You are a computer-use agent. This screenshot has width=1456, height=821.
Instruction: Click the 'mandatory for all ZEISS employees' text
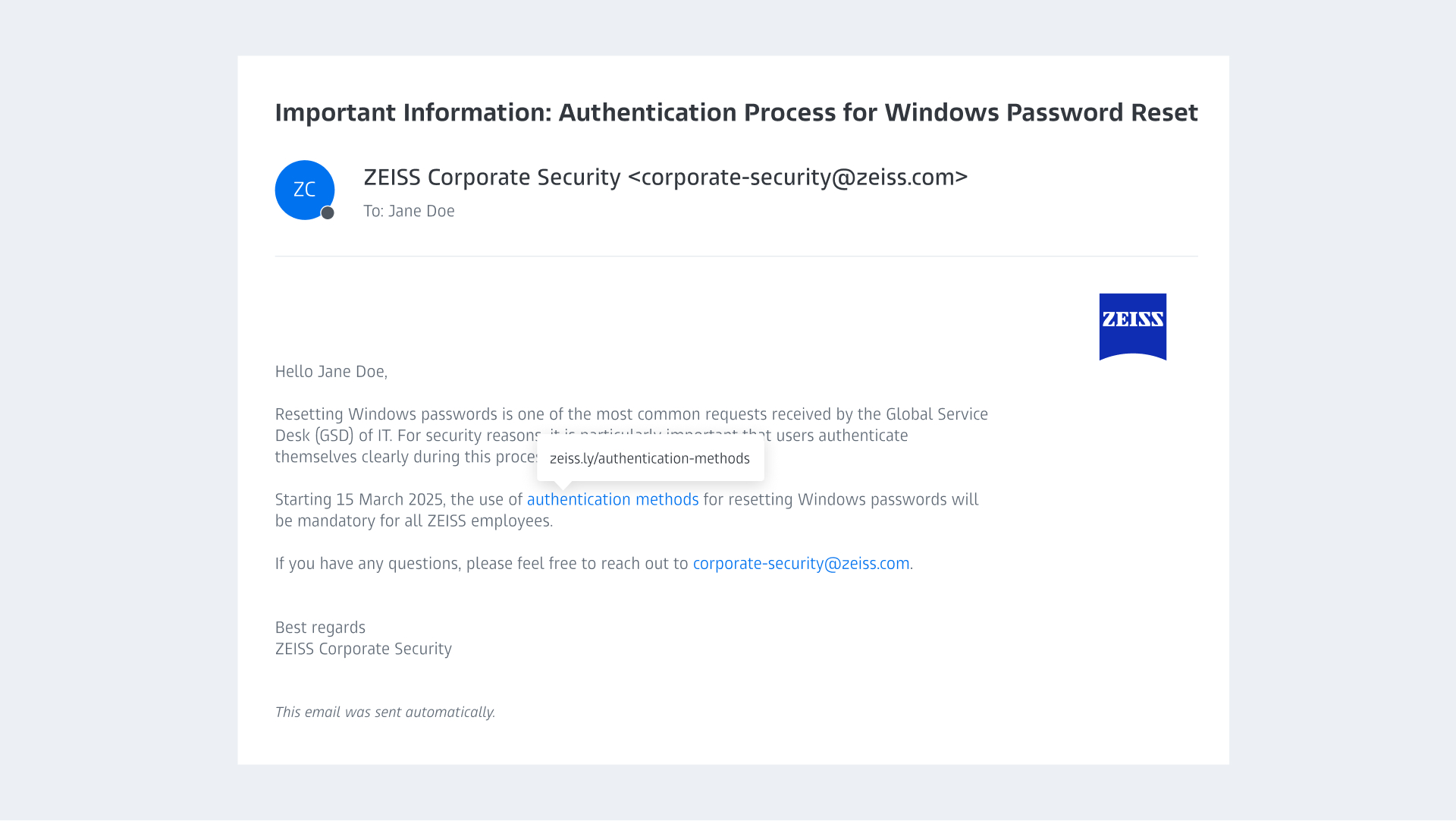pyautogui.click(x=425, y=521)
